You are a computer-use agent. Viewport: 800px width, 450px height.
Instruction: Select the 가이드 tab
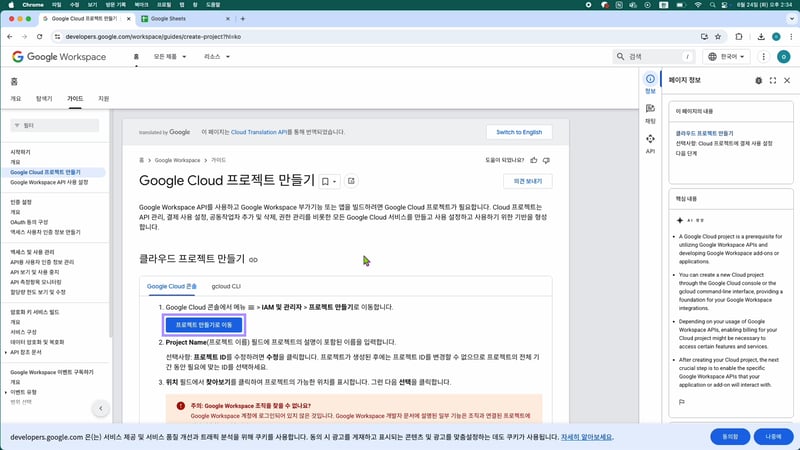tap(75, 98)
